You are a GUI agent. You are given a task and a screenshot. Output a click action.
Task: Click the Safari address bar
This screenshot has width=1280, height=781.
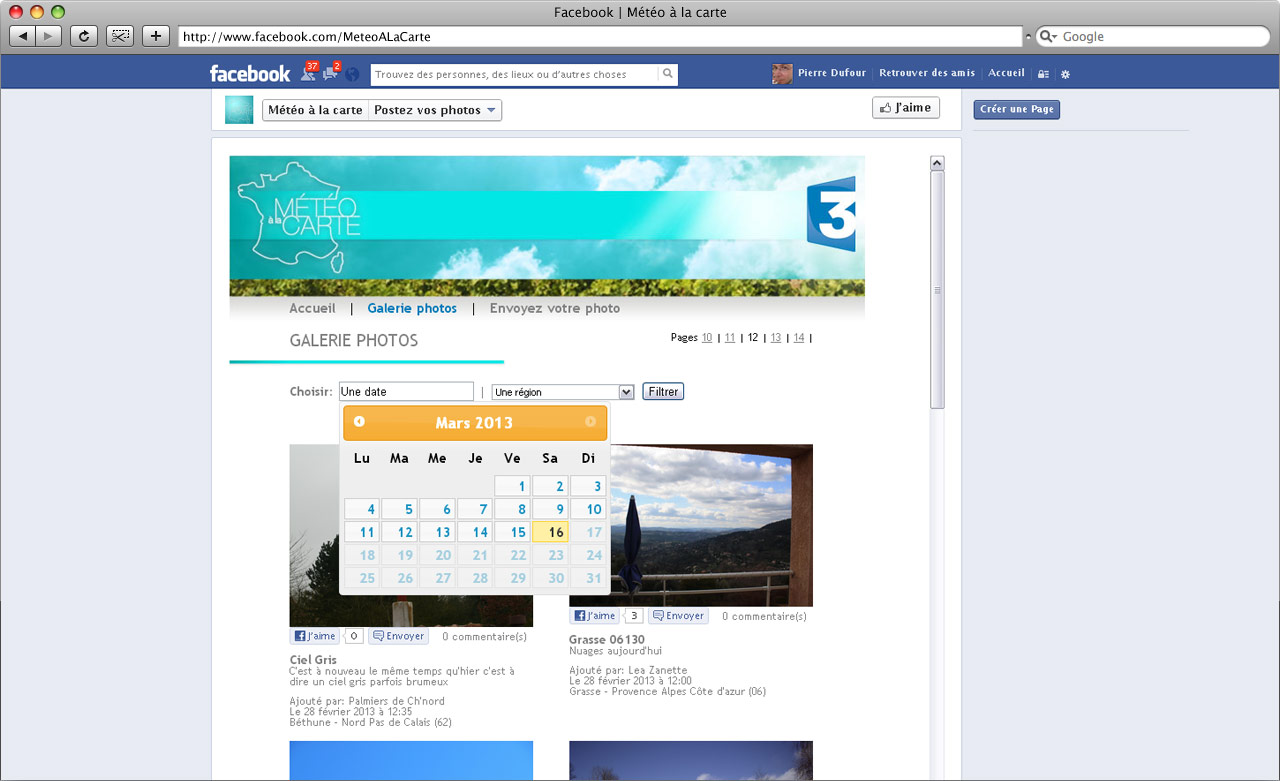pos(600,36)
